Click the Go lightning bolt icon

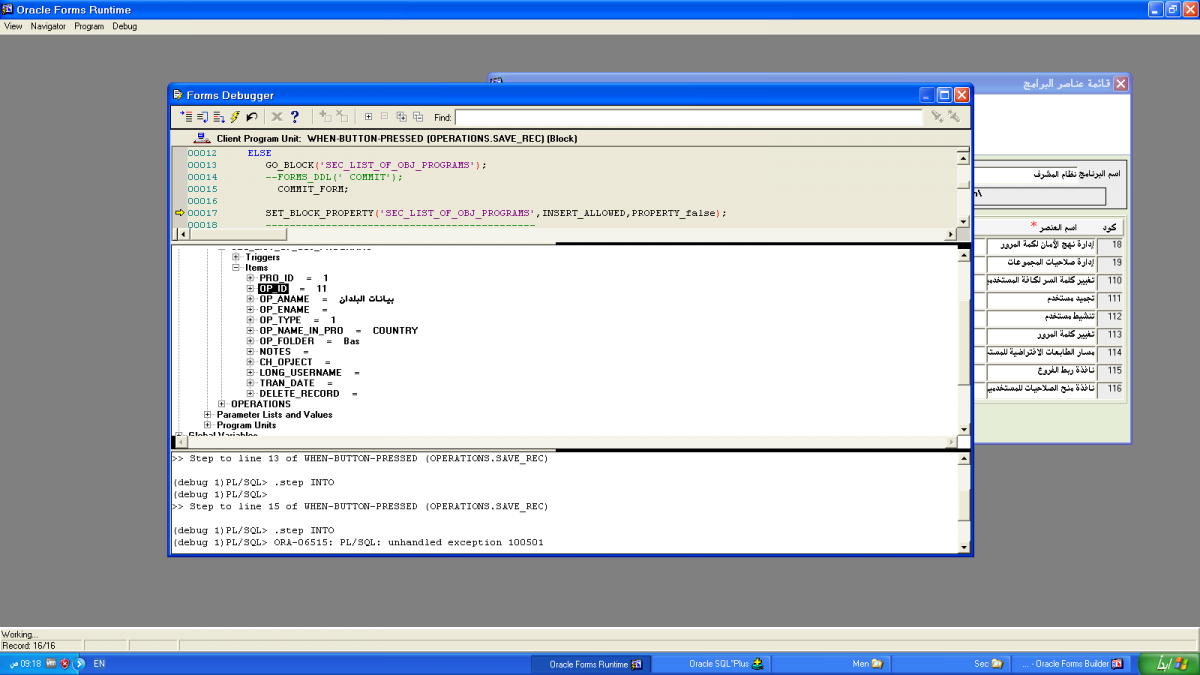point(235,117)
